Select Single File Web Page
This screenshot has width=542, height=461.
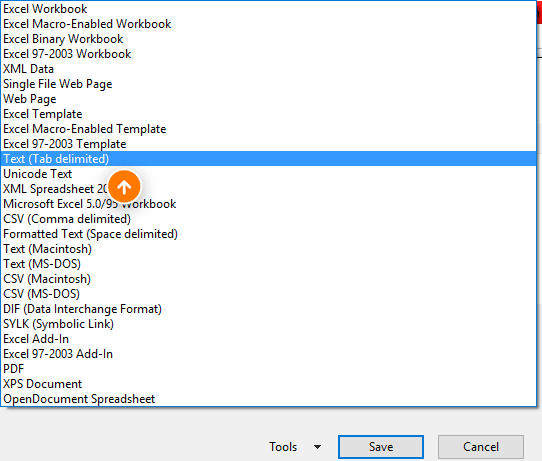coord(268,84)
